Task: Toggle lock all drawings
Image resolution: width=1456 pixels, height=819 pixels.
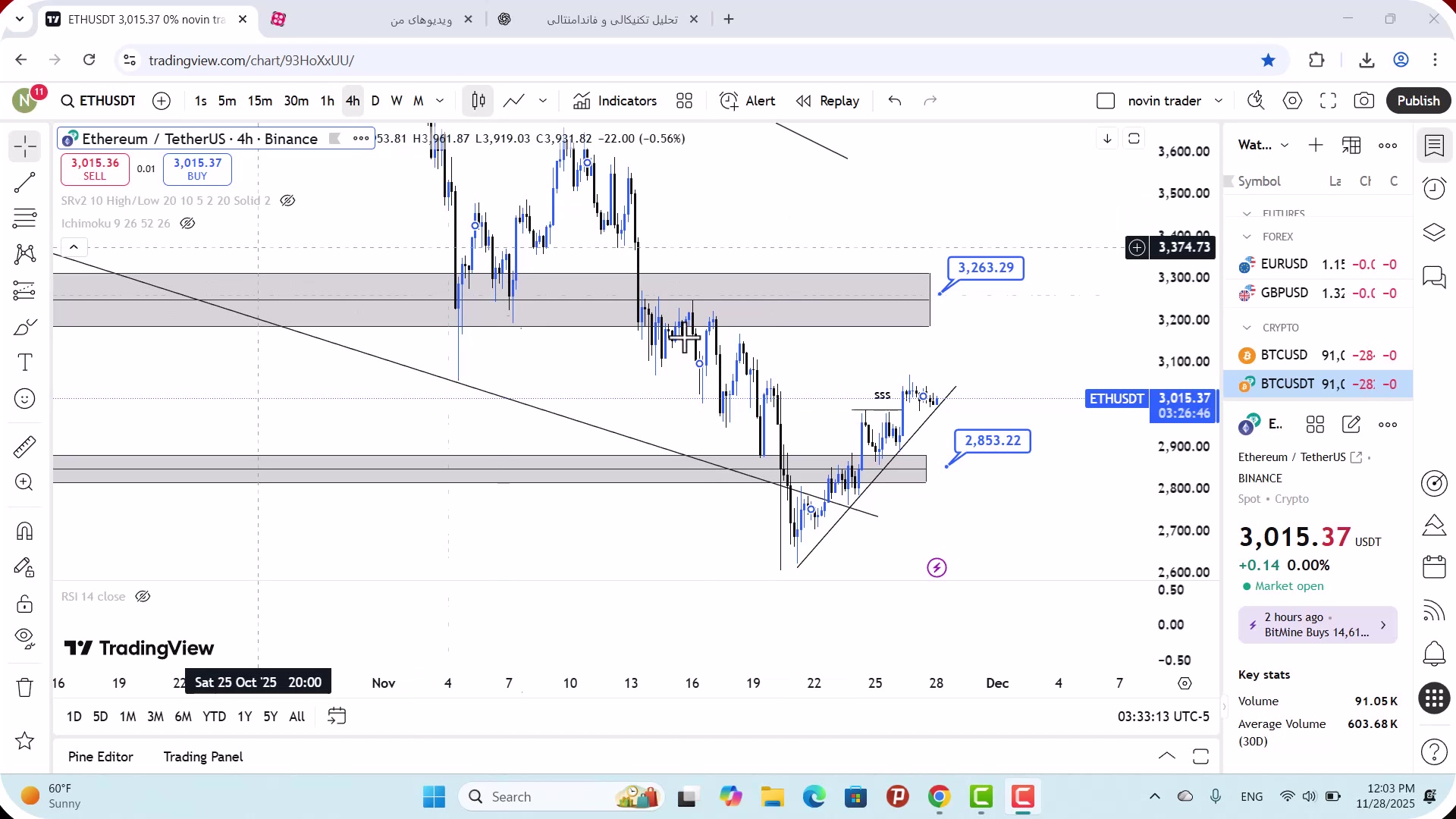Action: (x=25, y=604)
